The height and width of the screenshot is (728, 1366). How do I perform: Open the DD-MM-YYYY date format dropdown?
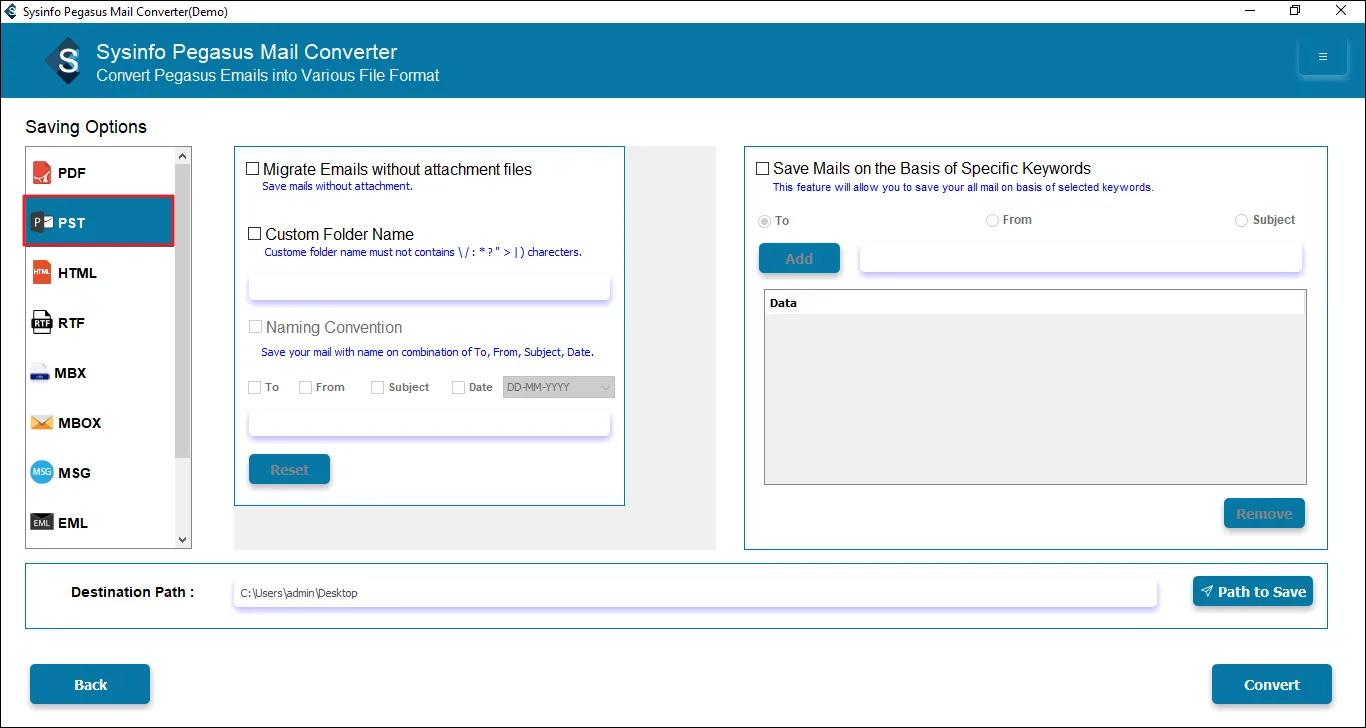pyautogui.click(x=559, y=387)
